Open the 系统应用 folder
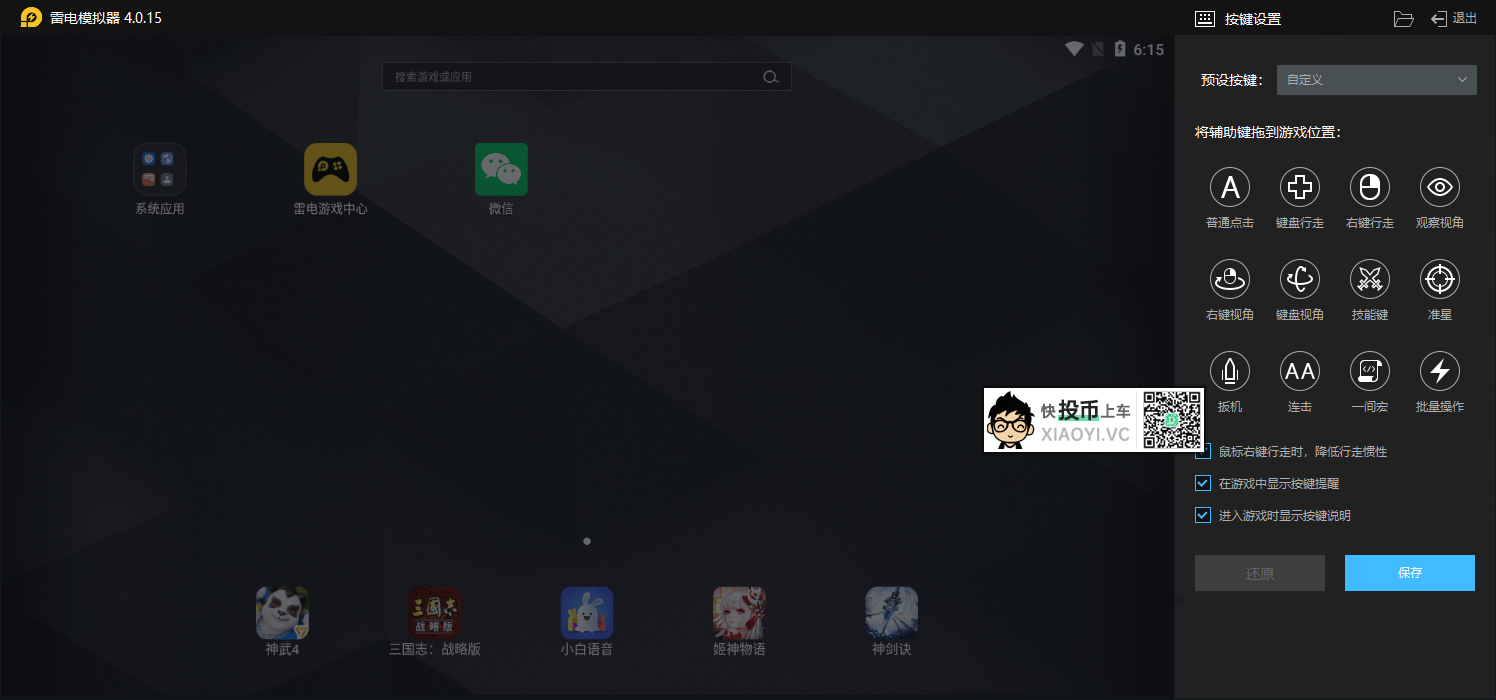The height and width of the screenshot is (700, 1496). coord(160,169)
